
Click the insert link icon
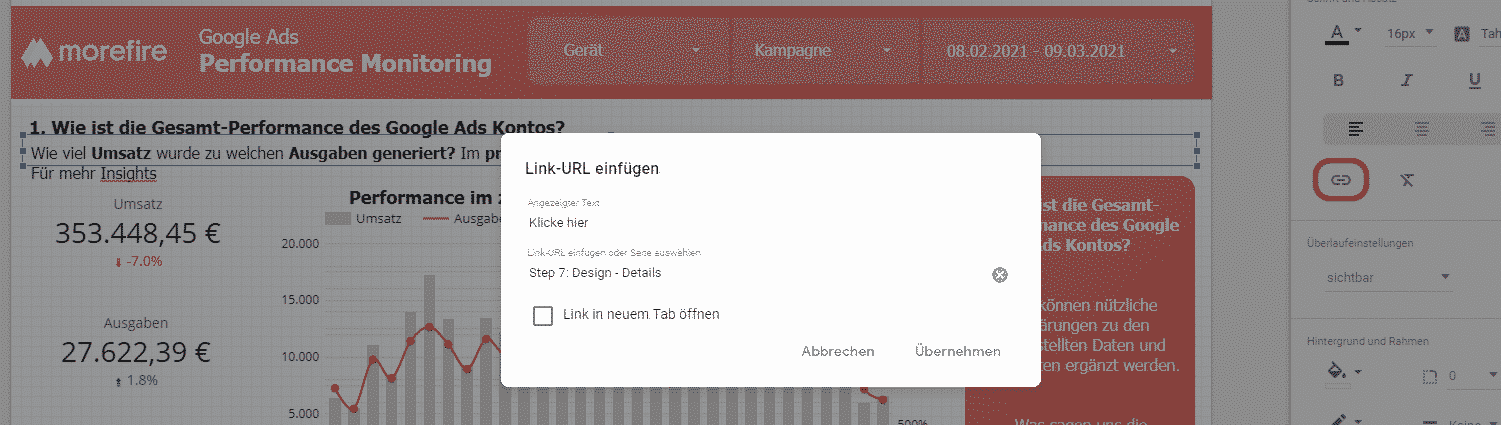coord(1340,180)
